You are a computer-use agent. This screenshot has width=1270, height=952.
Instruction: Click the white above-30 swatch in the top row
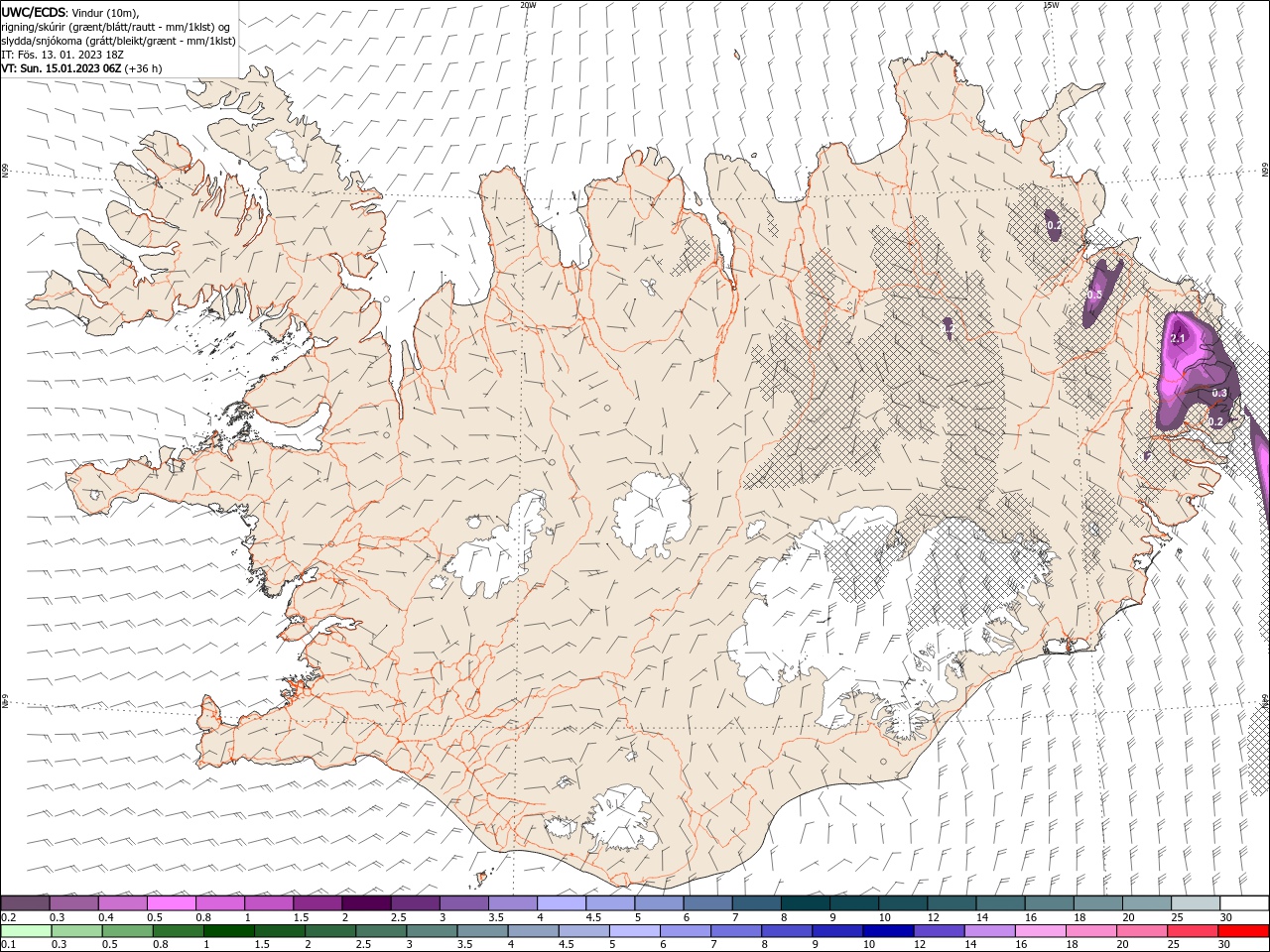1244,903
